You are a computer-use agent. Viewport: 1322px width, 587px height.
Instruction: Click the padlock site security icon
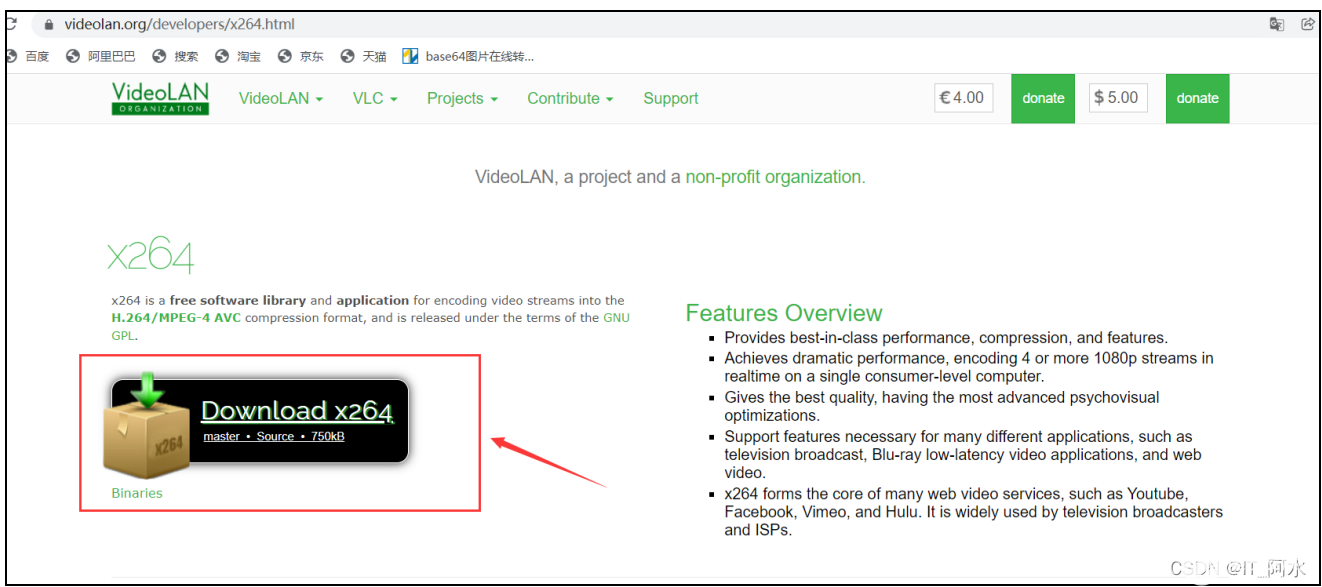[47, 24]
